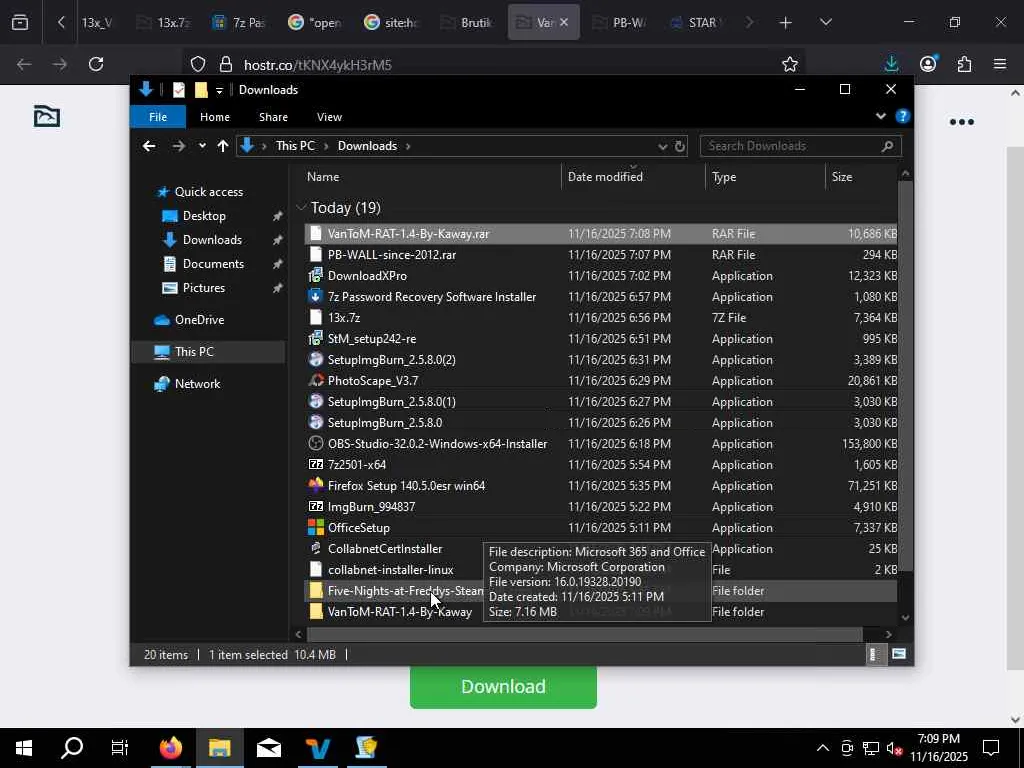This screenshot has height=768, width=1024.
Task: Select PhotoScape_V3.7 application icon
Action: (315, 380)
